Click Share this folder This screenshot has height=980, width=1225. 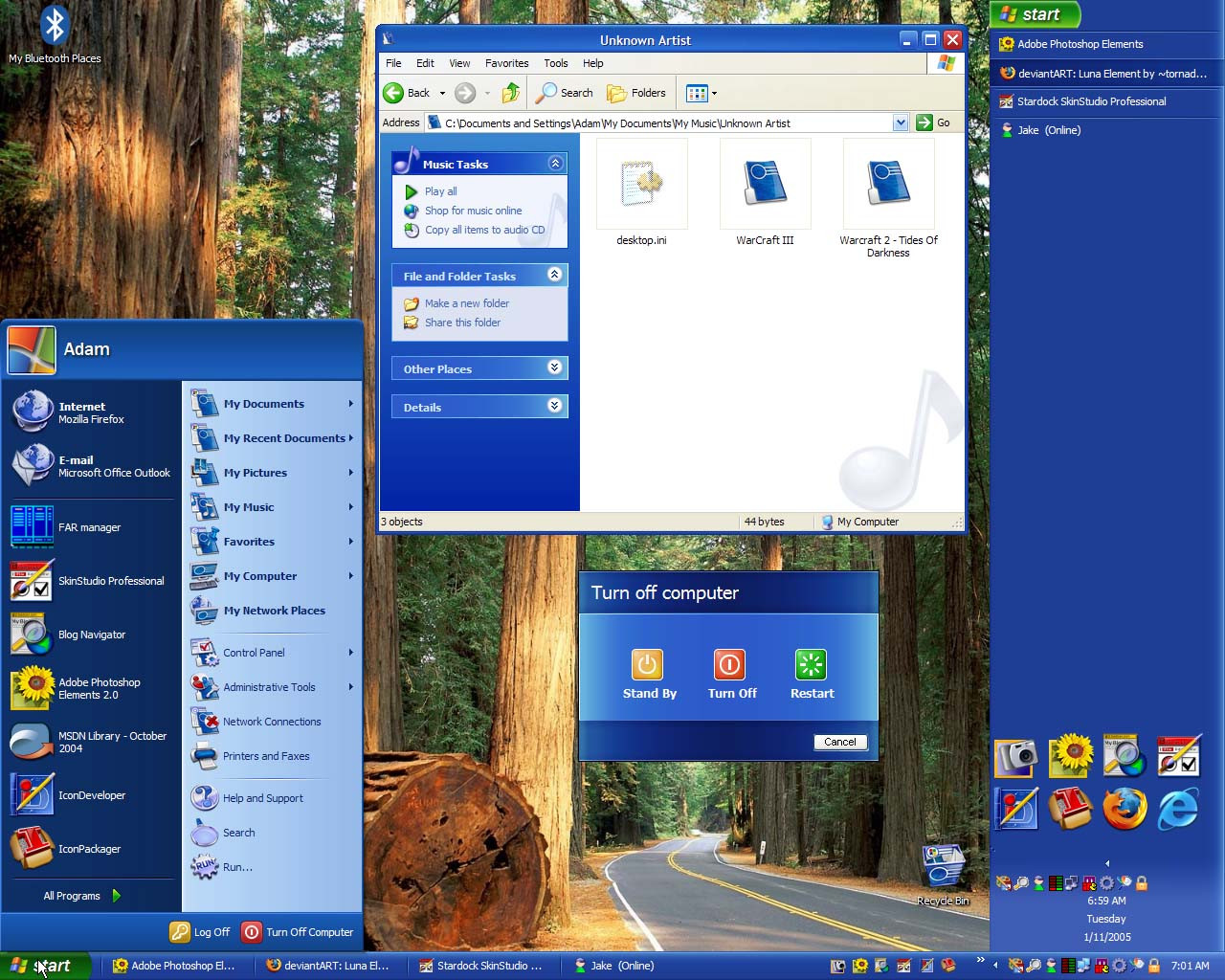[462, 323]
